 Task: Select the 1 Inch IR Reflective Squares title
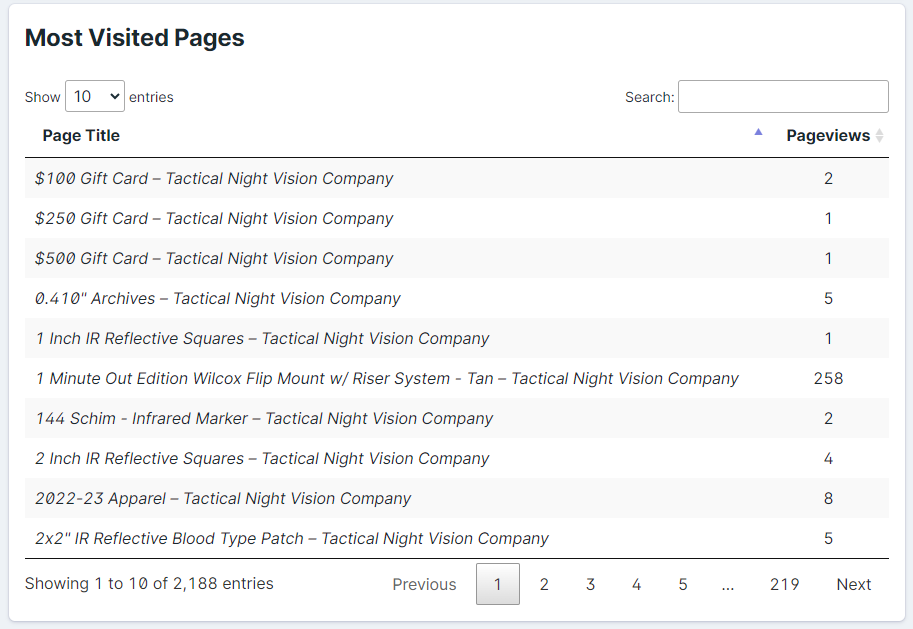point(262,338)
